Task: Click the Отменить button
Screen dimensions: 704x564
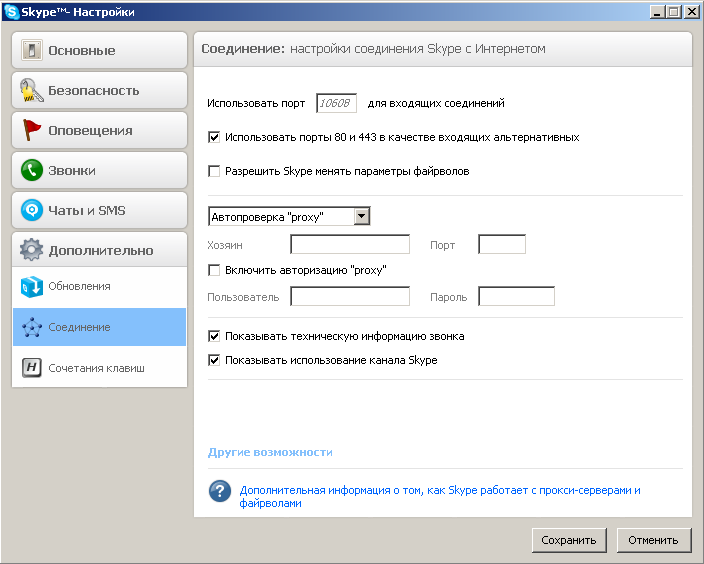Action: pyautogui.click(x=654, y=540)
